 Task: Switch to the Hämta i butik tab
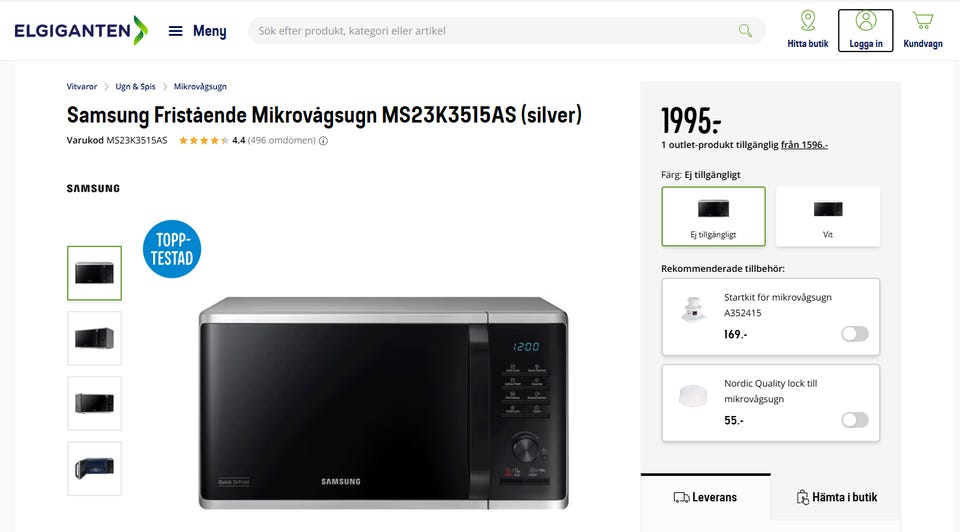pos(836,497)
